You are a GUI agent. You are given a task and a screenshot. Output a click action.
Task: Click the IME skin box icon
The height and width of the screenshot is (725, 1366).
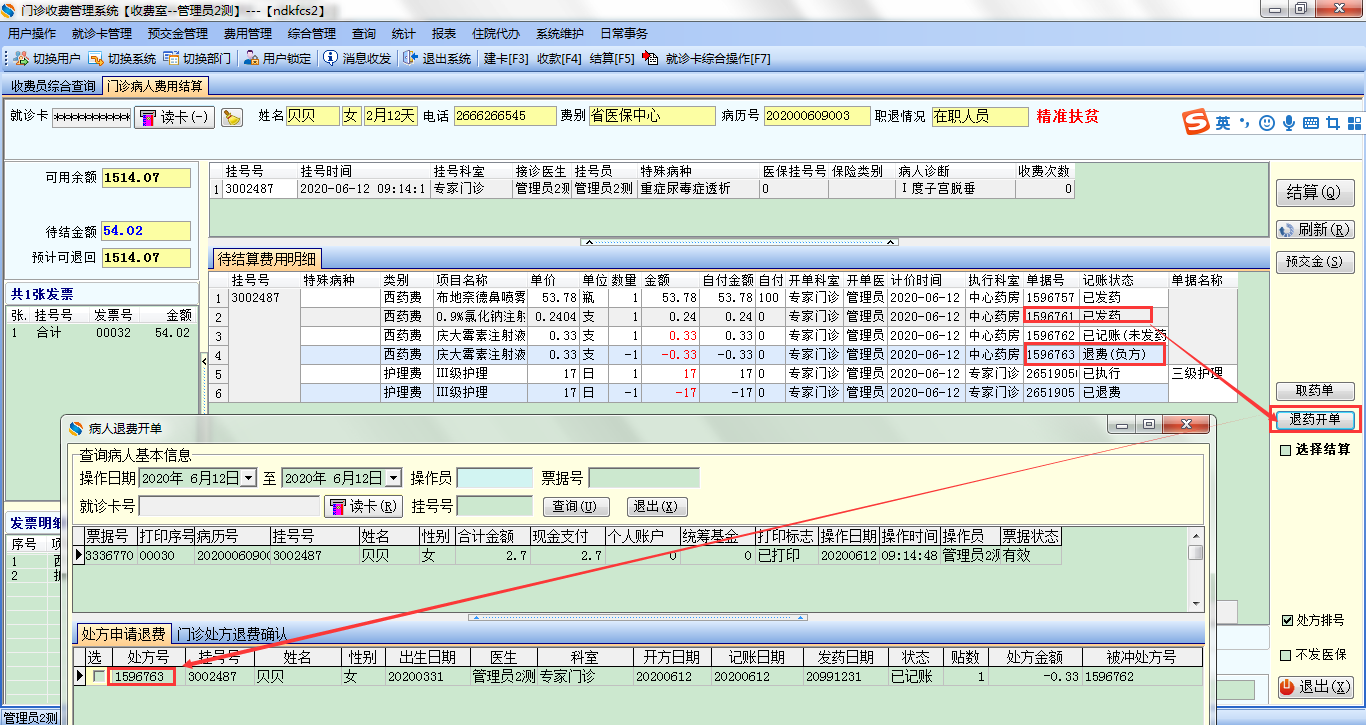tap(1332, 123)
